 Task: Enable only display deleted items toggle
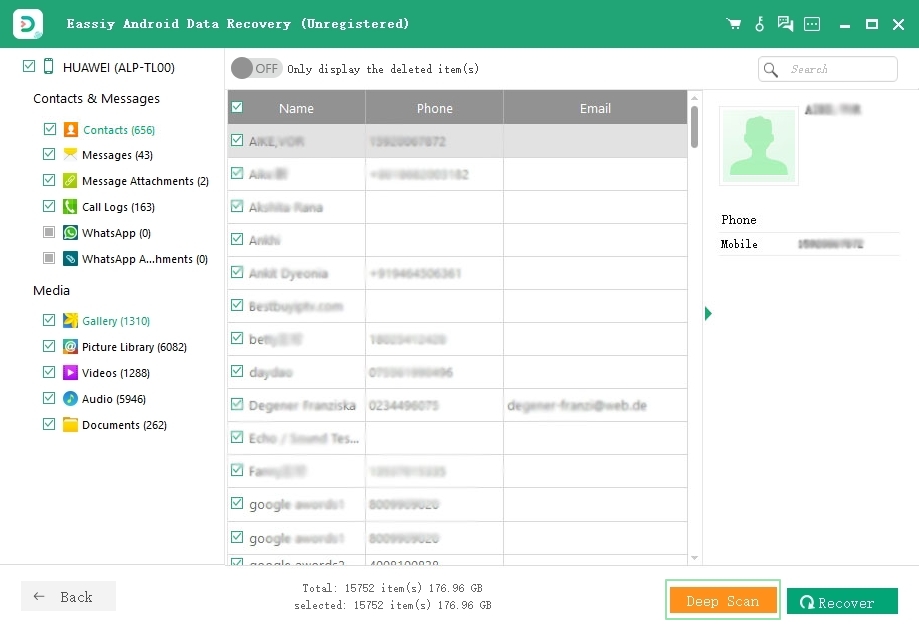(x=256, y=69)
